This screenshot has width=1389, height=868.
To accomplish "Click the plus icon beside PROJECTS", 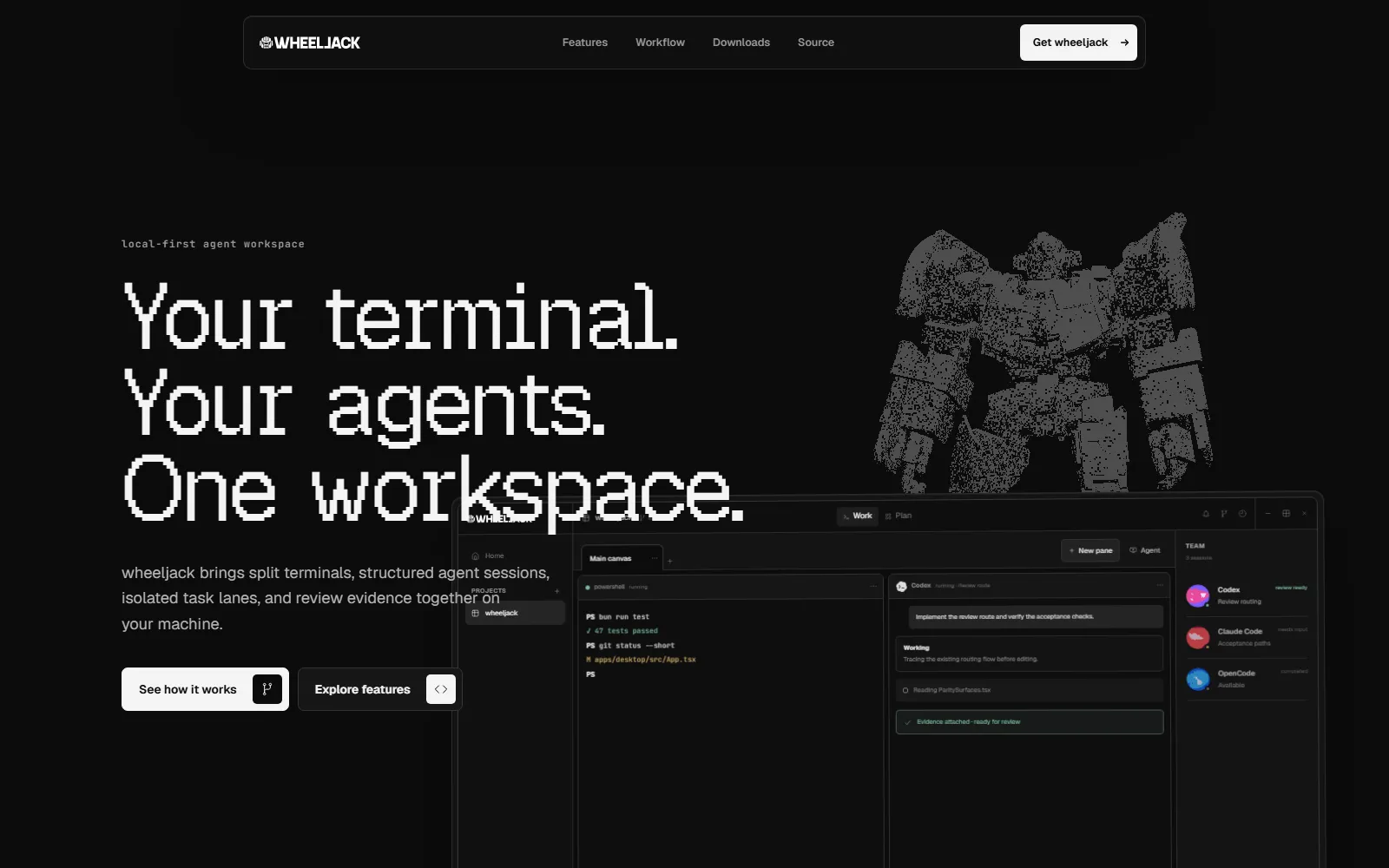I will point(557,591).
